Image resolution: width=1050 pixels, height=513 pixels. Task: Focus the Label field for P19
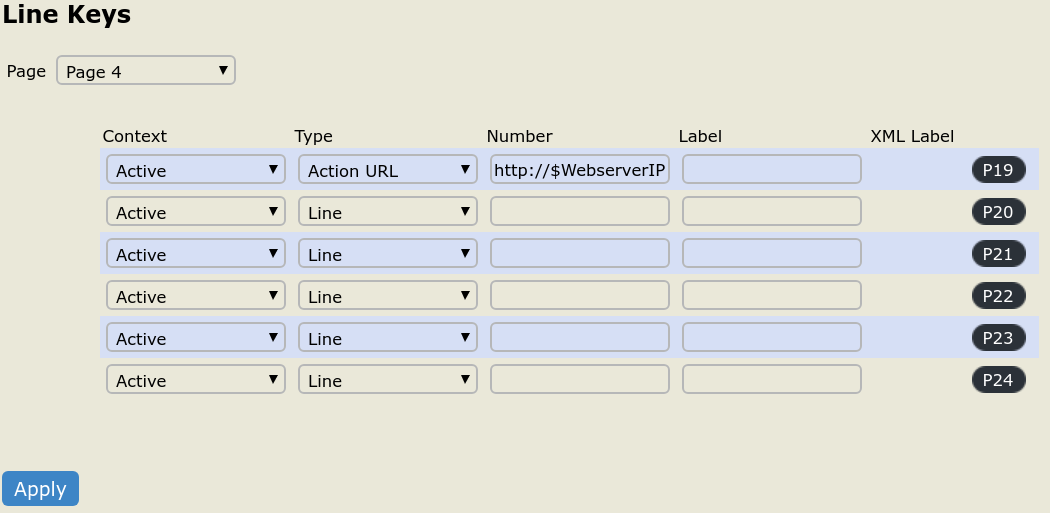click(x=771, y=170)
